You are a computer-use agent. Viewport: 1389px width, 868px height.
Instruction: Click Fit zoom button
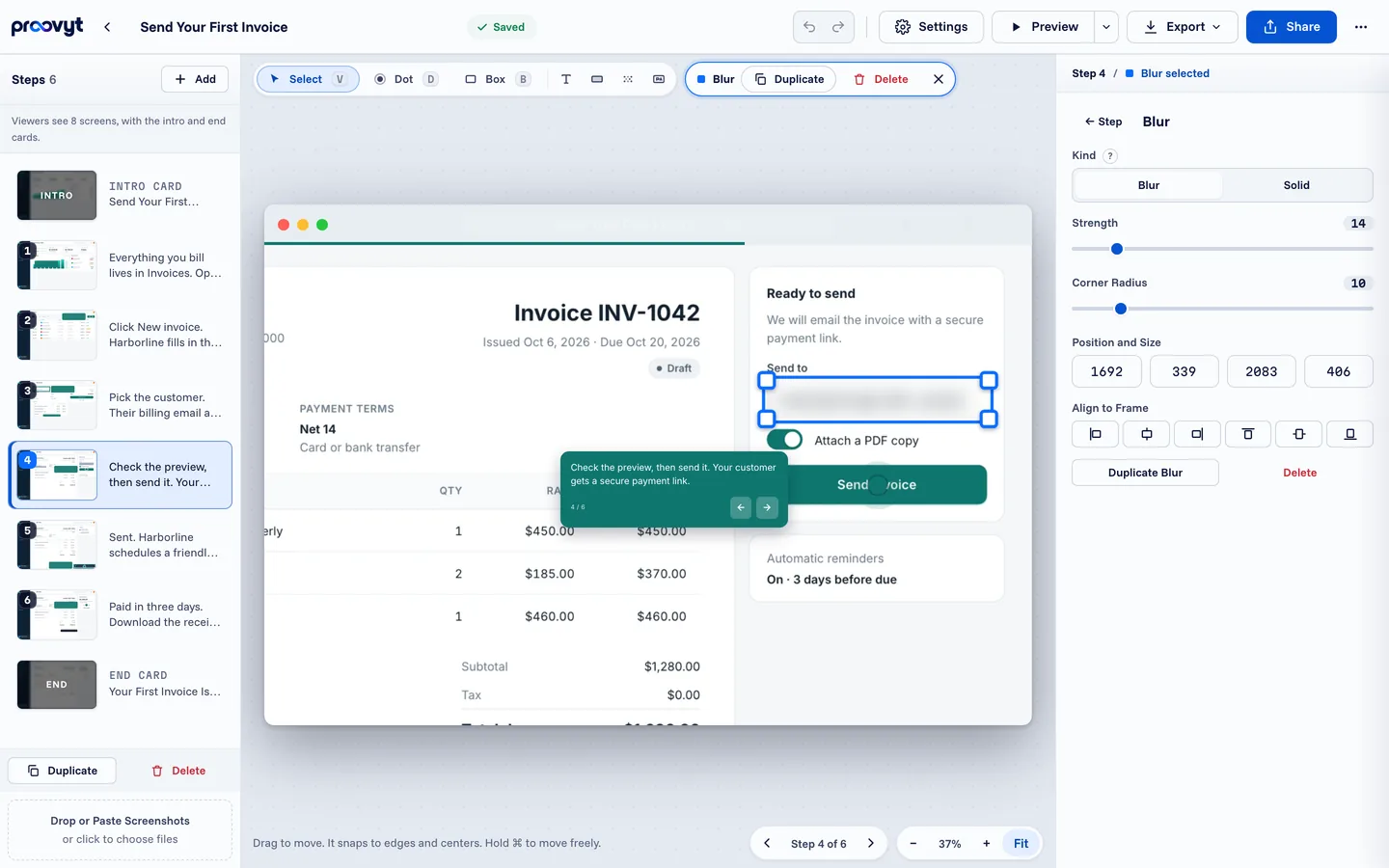point(1021,843)
